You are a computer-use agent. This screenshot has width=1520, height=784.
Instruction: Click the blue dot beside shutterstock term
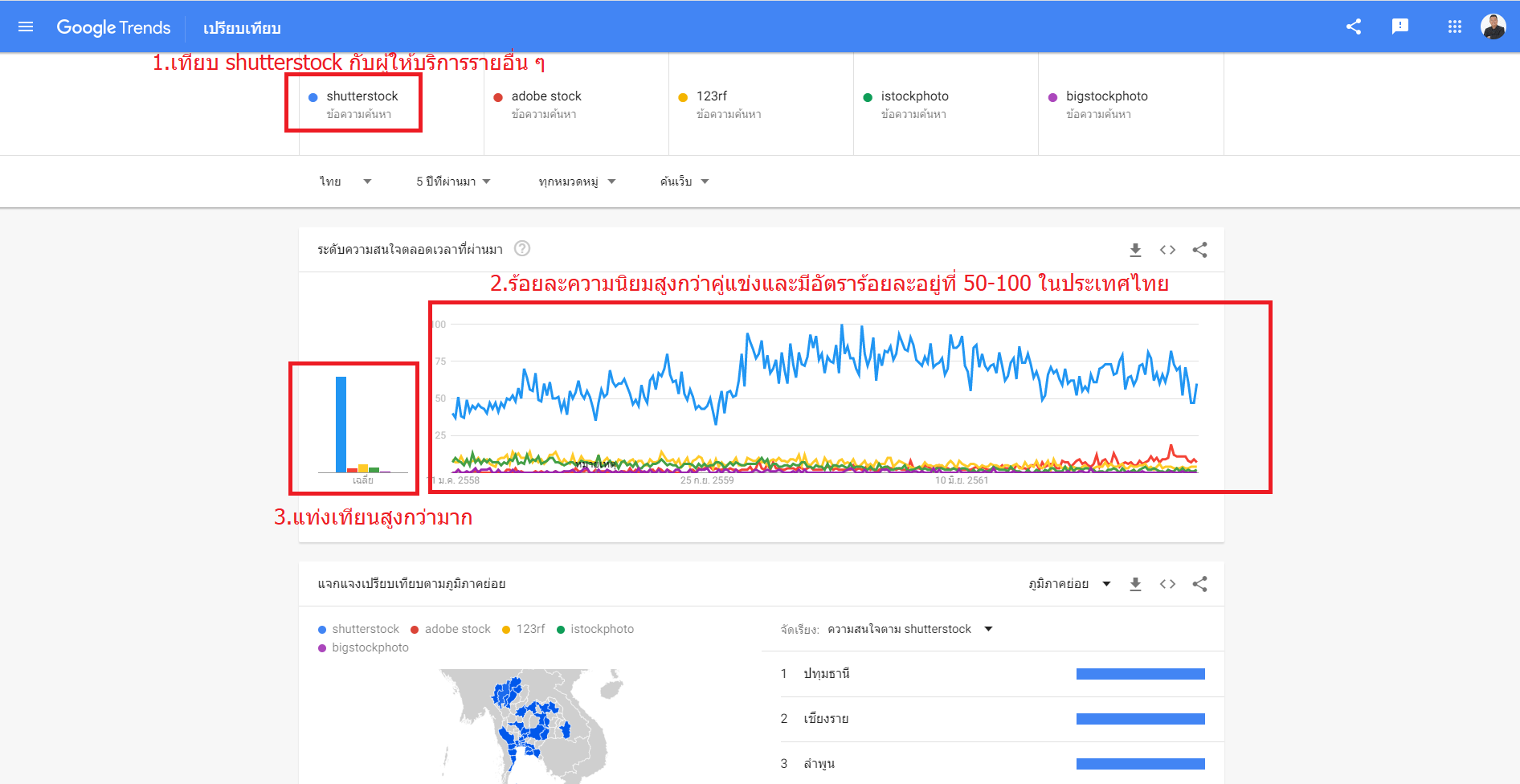[x=313, y=97]
